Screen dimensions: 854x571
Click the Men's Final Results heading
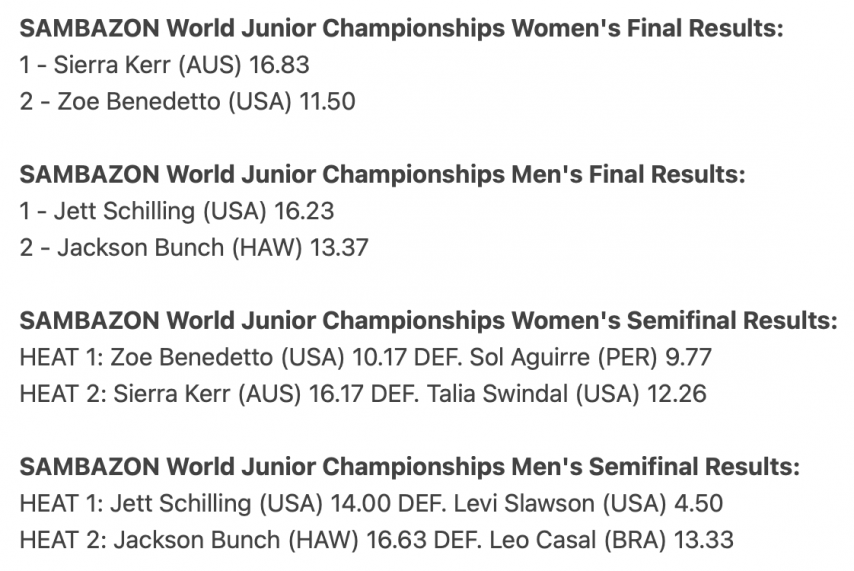382,174
